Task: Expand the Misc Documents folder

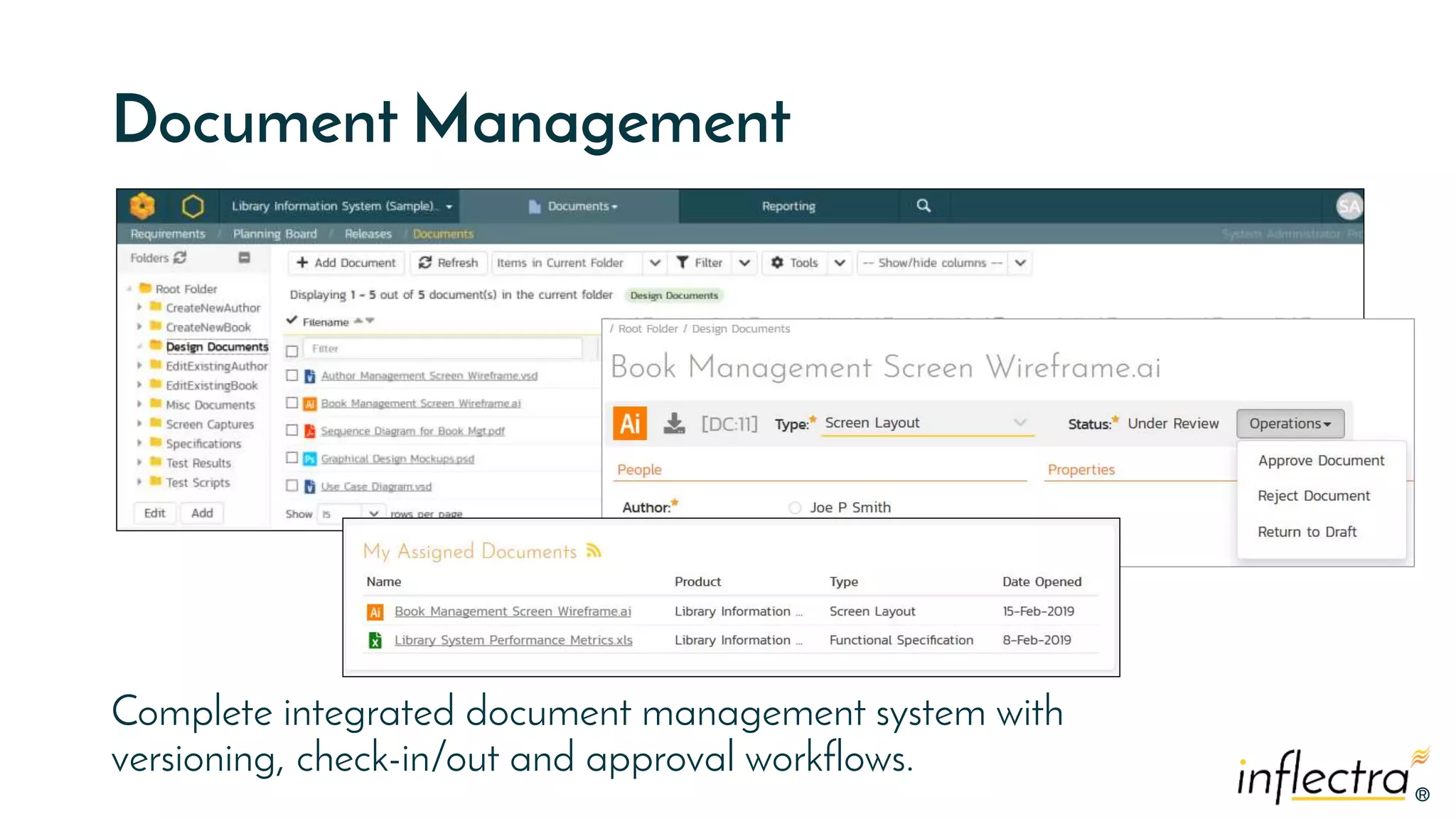Action: (139, 404)
